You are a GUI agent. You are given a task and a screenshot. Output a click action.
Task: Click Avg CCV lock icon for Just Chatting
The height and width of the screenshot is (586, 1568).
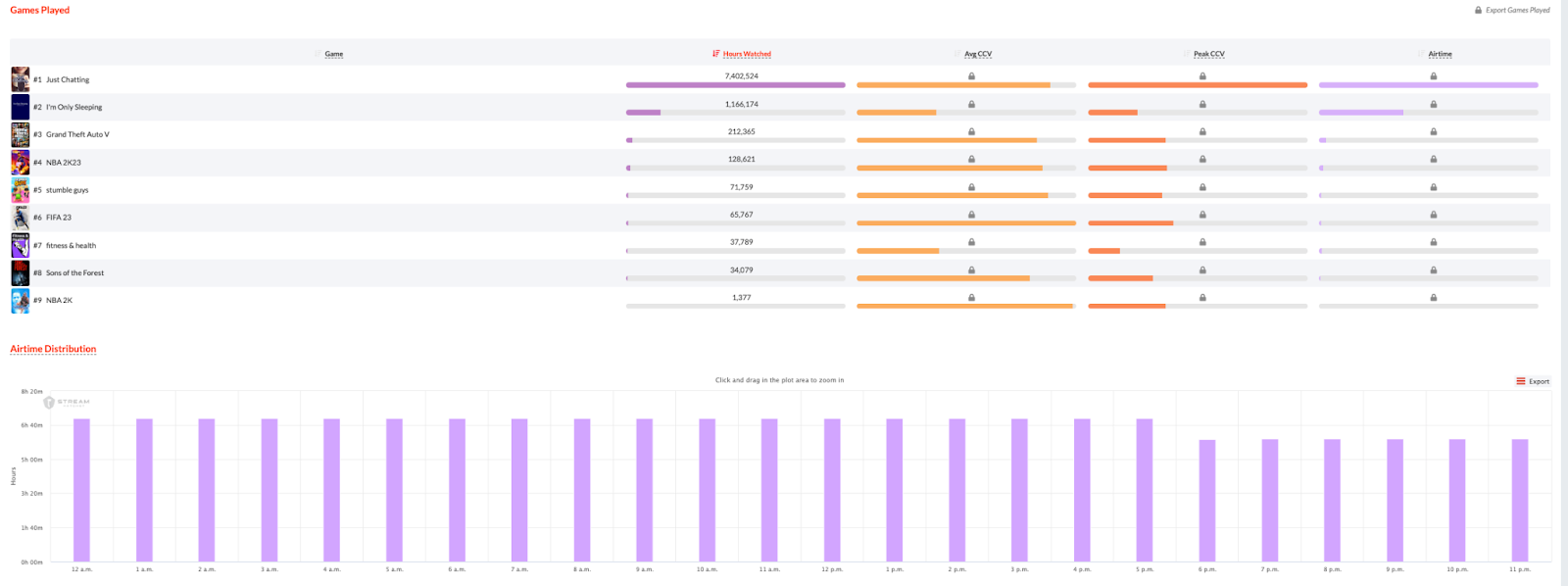(971, 76)
